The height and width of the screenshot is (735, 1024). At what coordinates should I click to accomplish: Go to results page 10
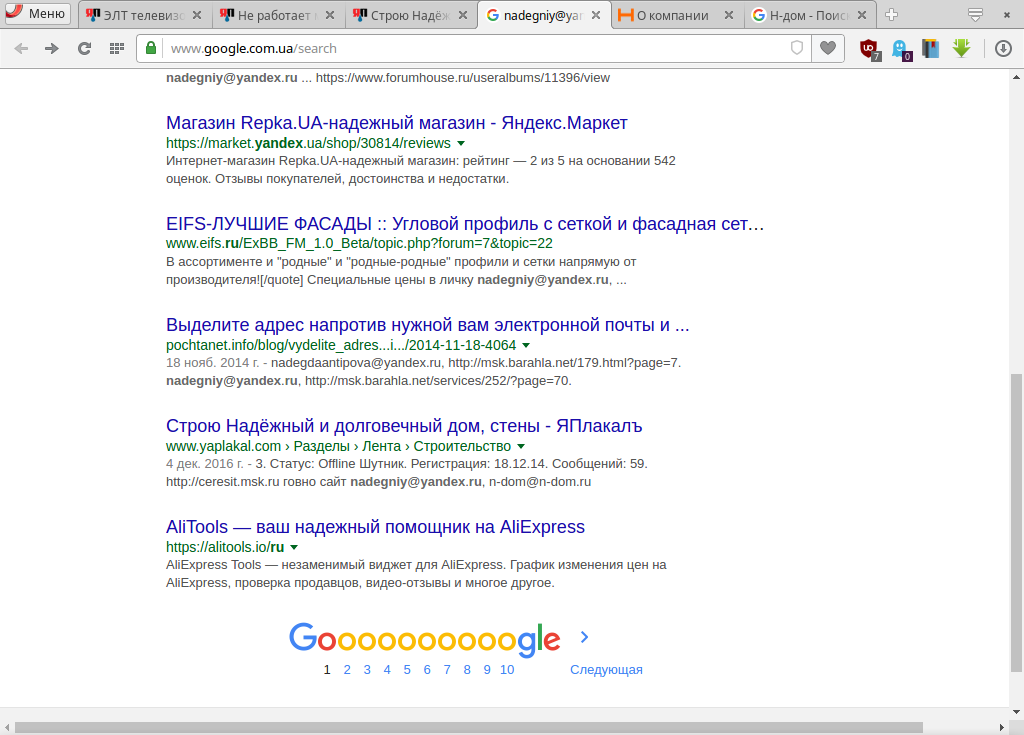507,670
